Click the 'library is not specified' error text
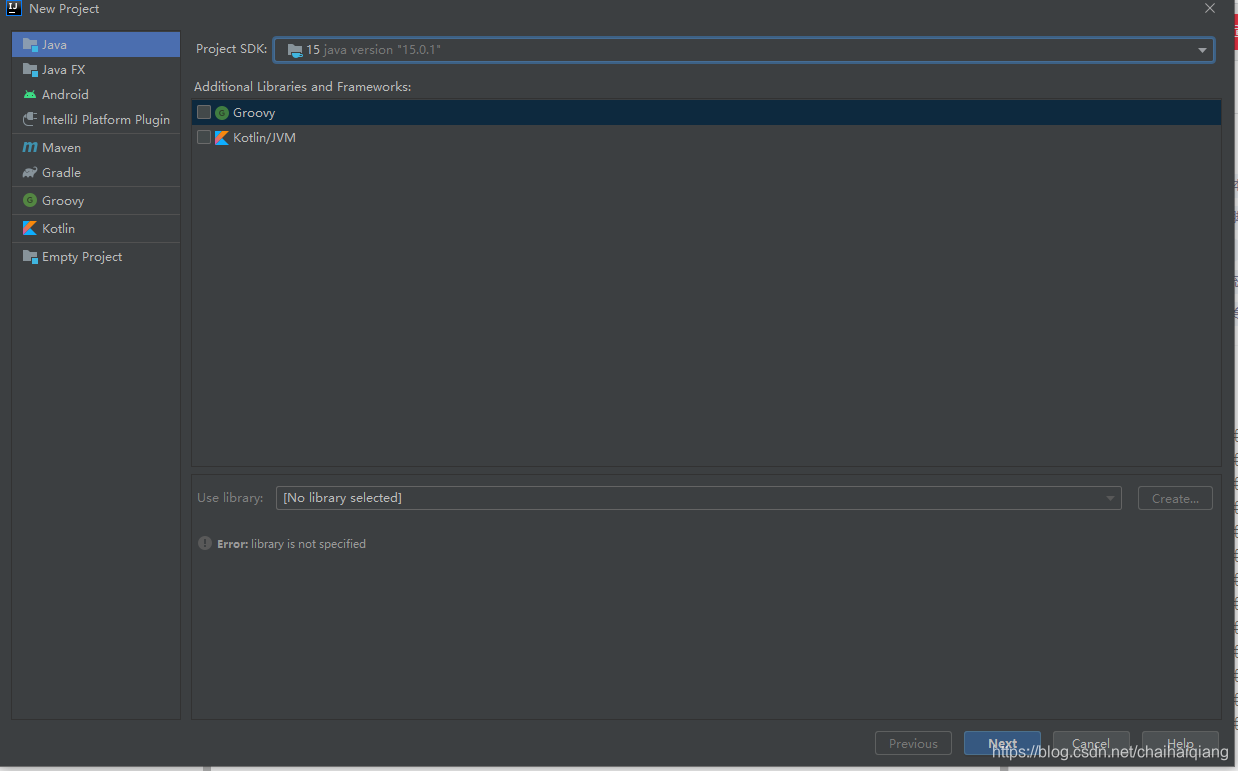 point(308,544)
